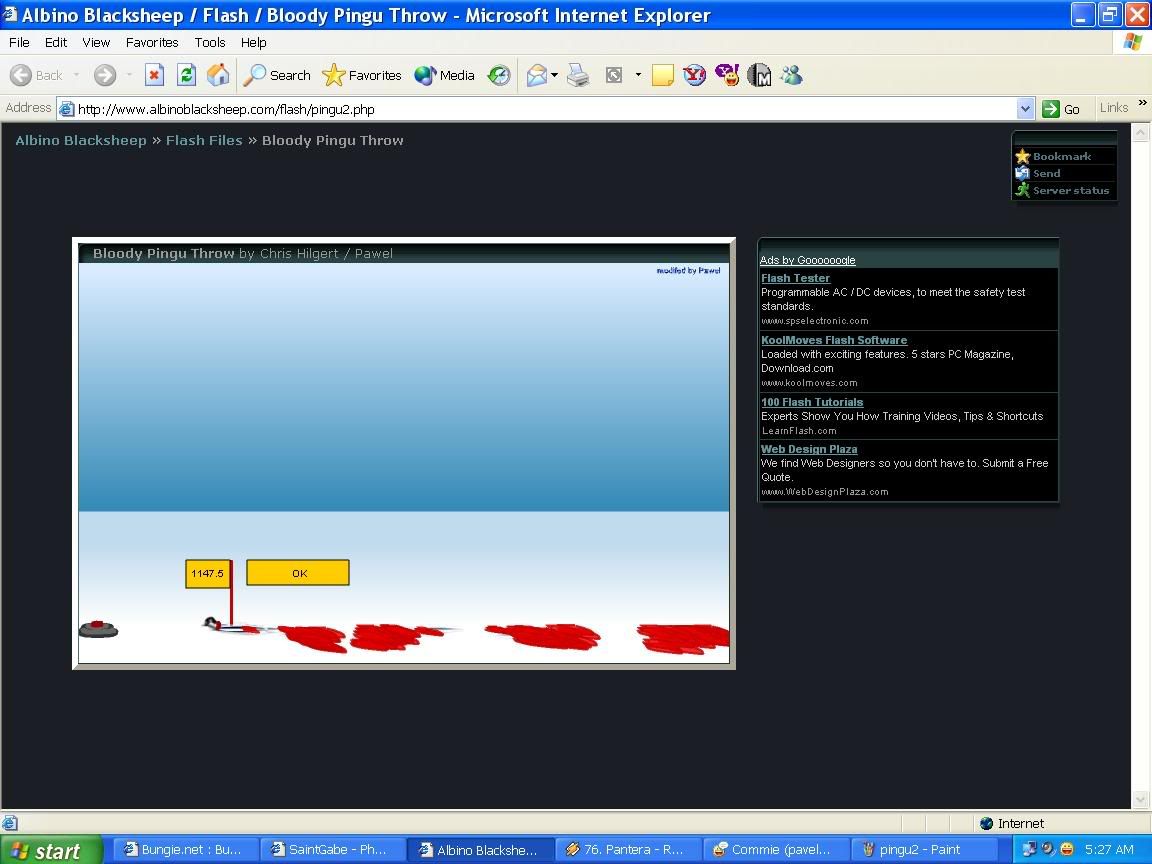Switch to 76. Pantera taskbar item

click(629, 850)
